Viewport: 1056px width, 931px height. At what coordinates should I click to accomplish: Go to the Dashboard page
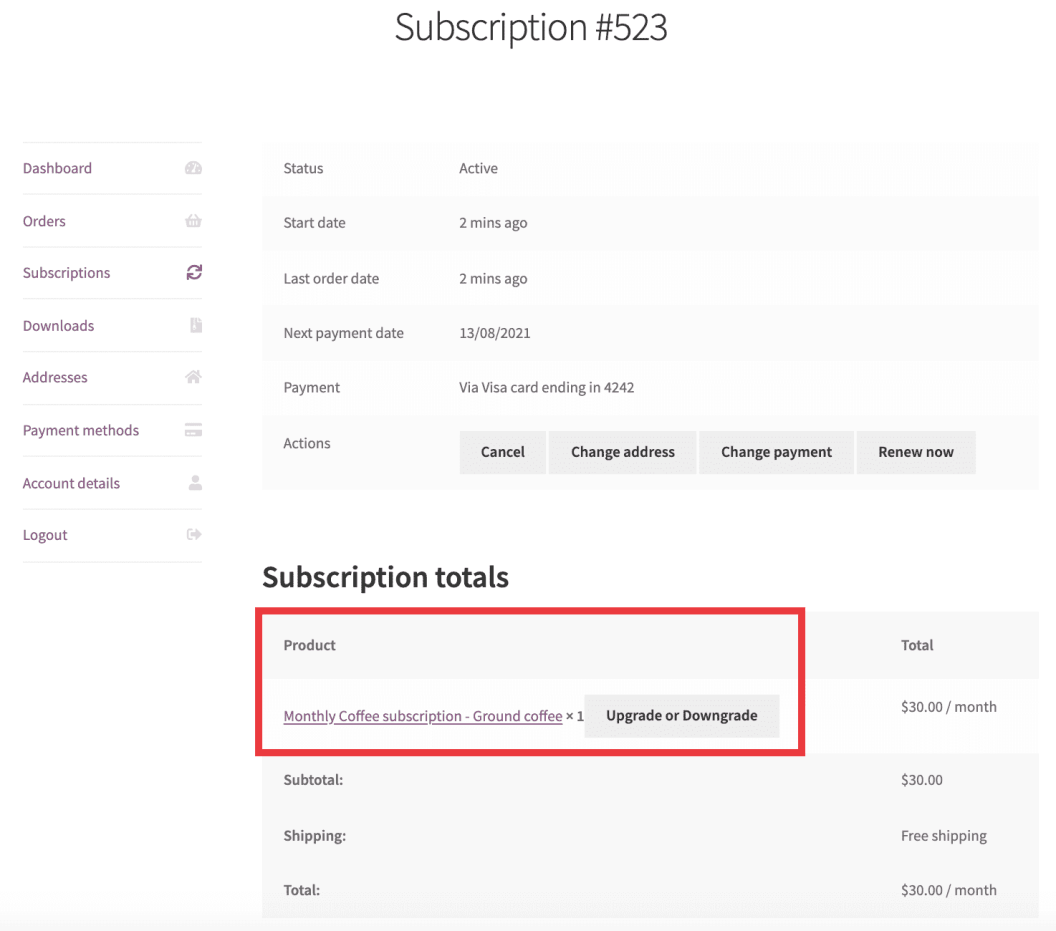click(x=57, y=168)
